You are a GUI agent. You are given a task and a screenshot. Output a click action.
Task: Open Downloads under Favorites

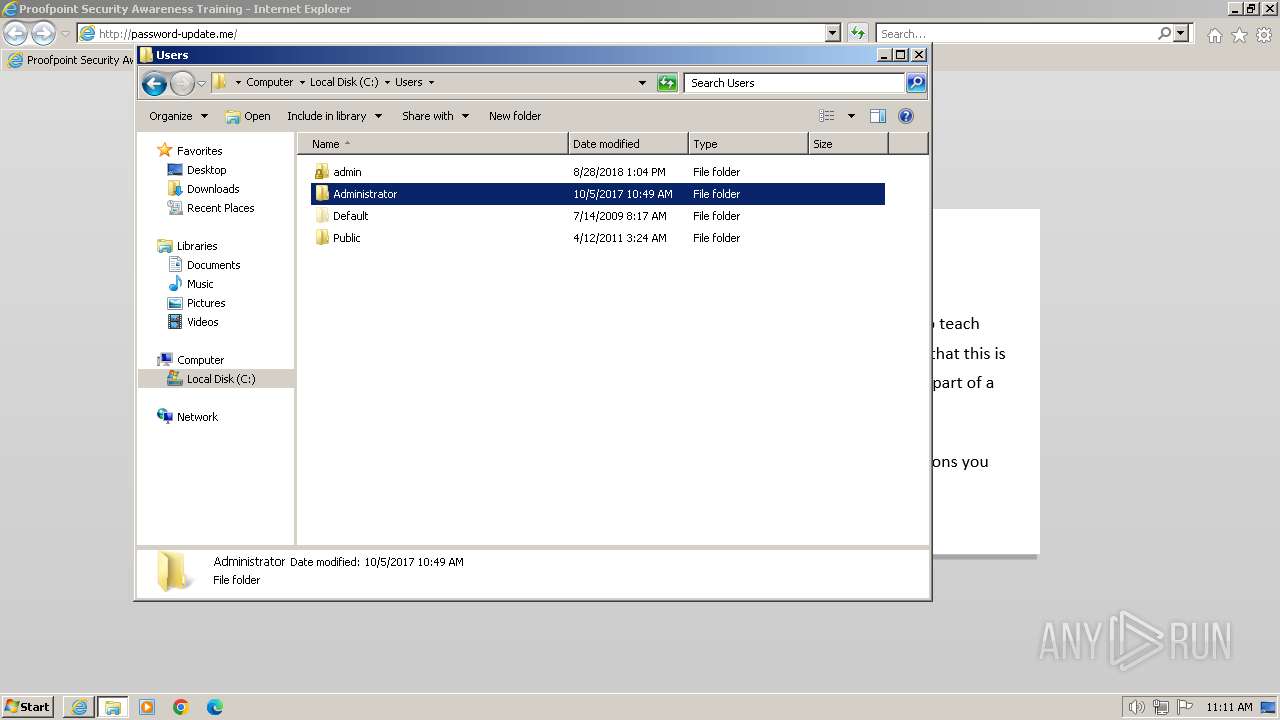coord(213,189)
